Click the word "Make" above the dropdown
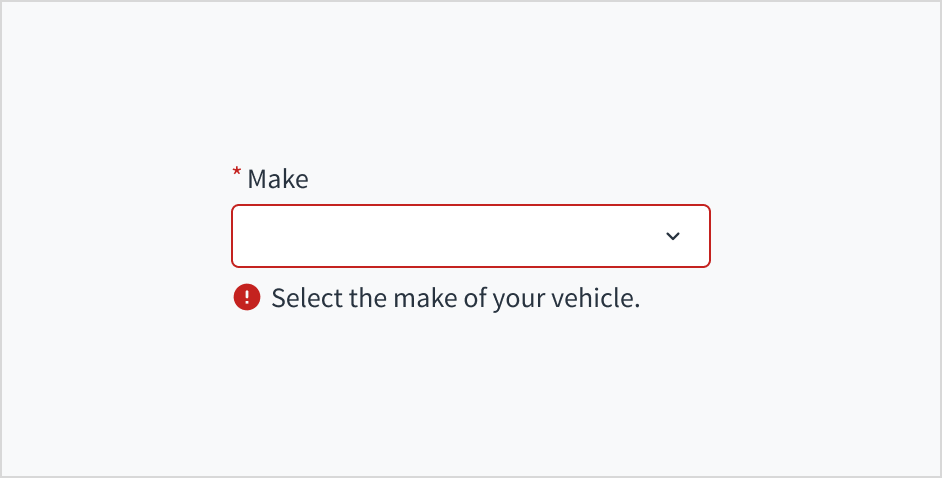This screenshot has width=942, height=478. (278, 179)
